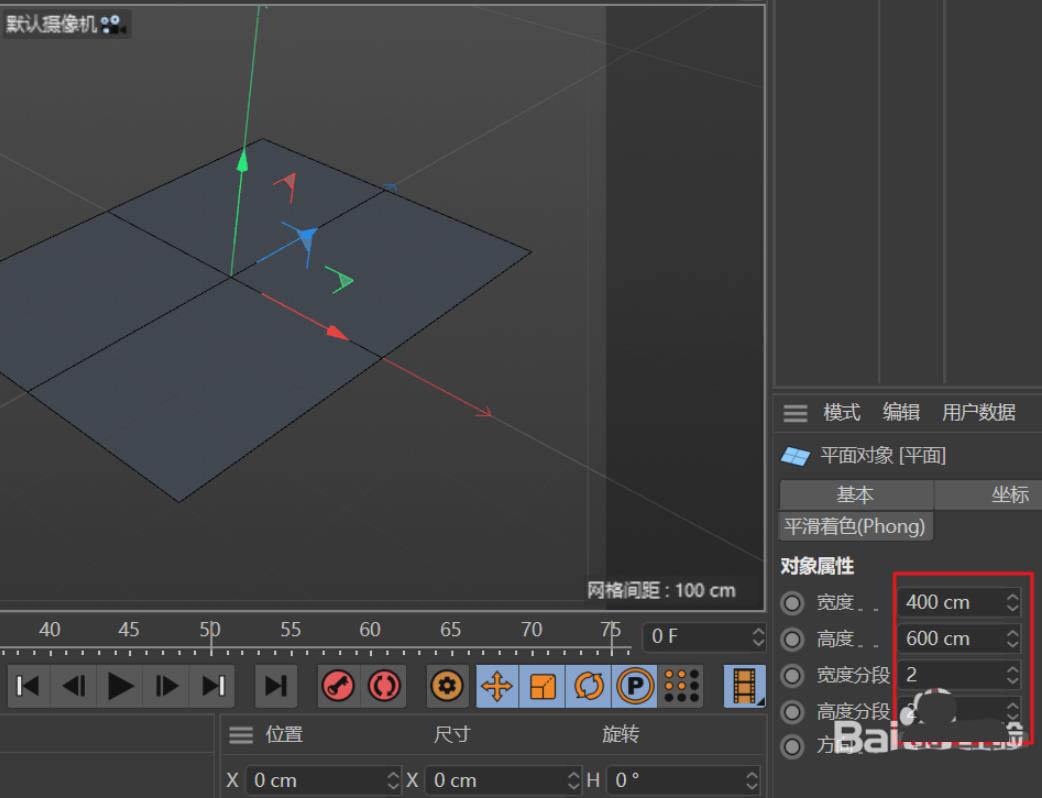
Task: Click the down stepper arrow for 600 cm
Action: tap(1013, 645)
